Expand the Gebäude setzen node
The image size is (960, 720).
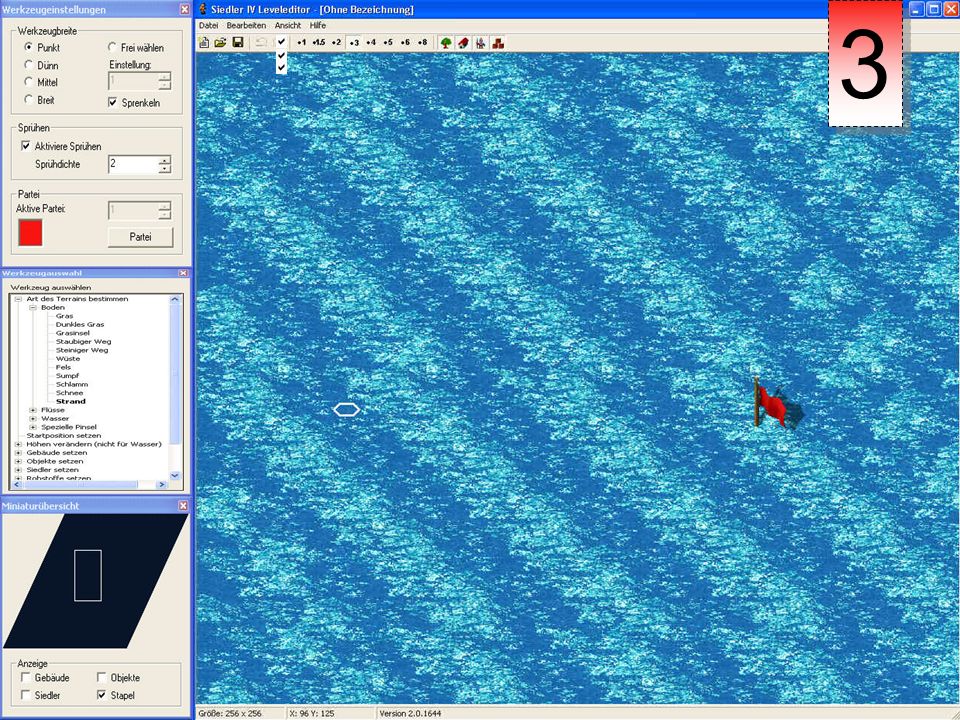tap(18, 452)
